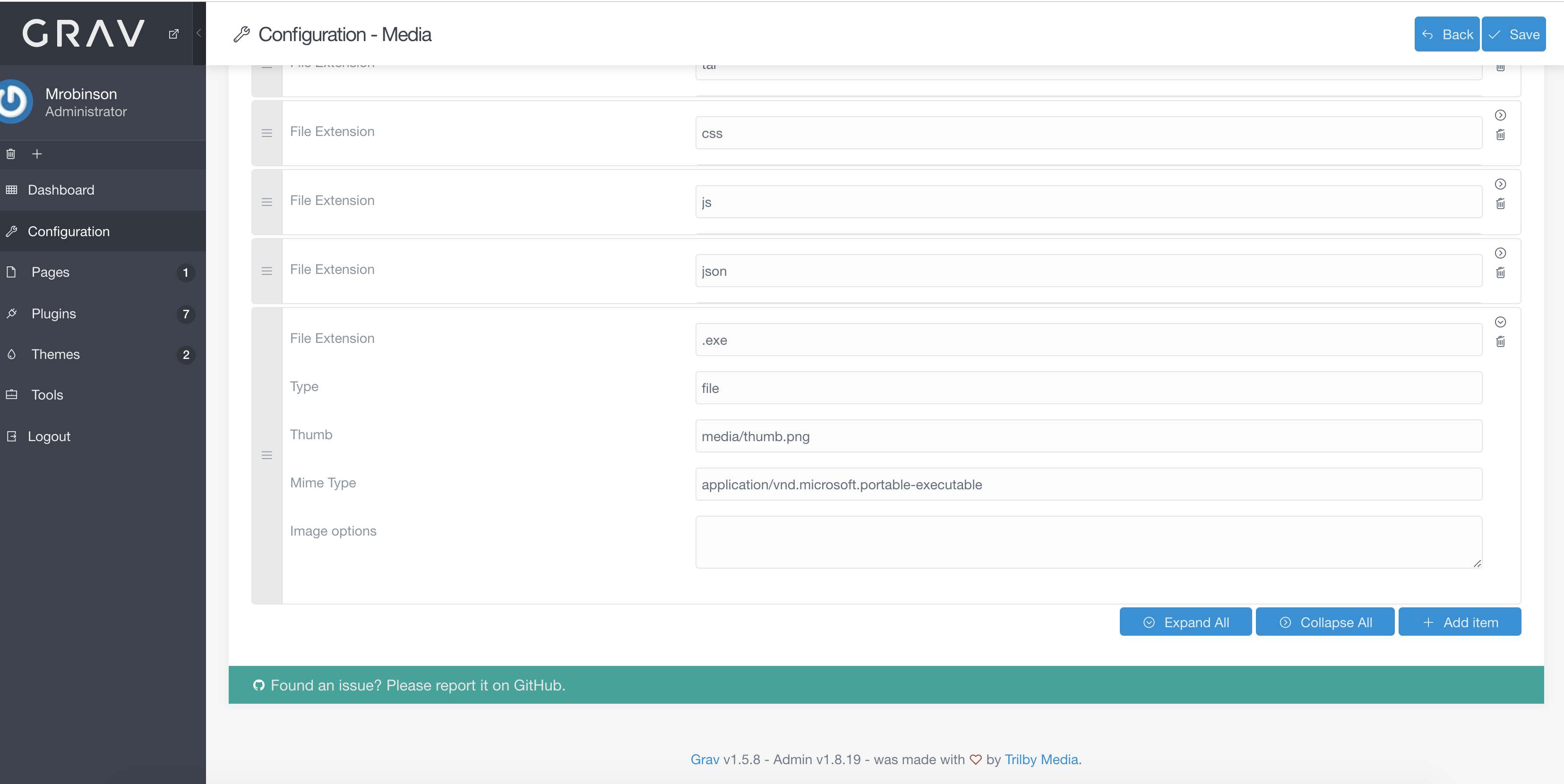Click the Grav link in the footer
Viewport: 1564px width, 784px height.
click(x=705, y=760)
